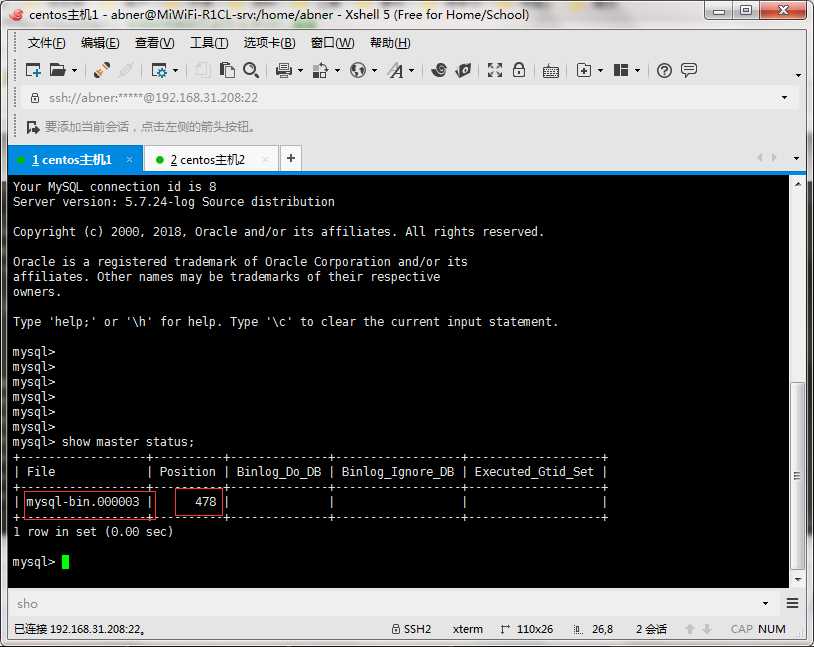The height and width of the screenshot is (647, 814).
Task: Click the NUM lock status indicator
Action: pos(772,629)
